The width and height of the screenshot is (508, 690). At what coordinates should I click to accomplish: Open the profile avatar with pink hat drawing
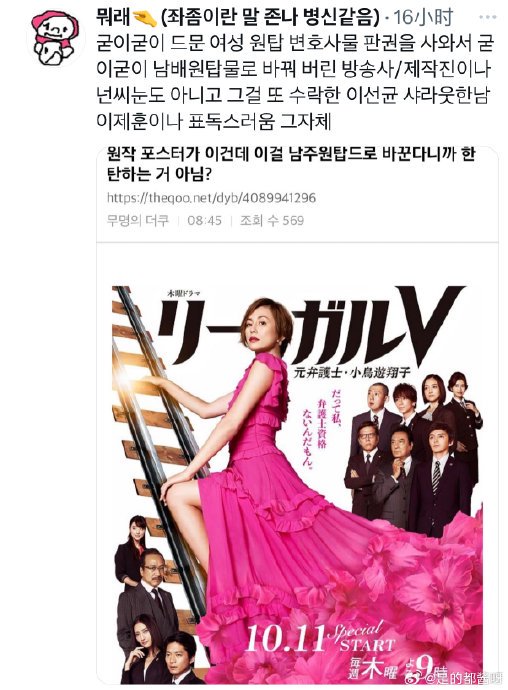(56, 38)
